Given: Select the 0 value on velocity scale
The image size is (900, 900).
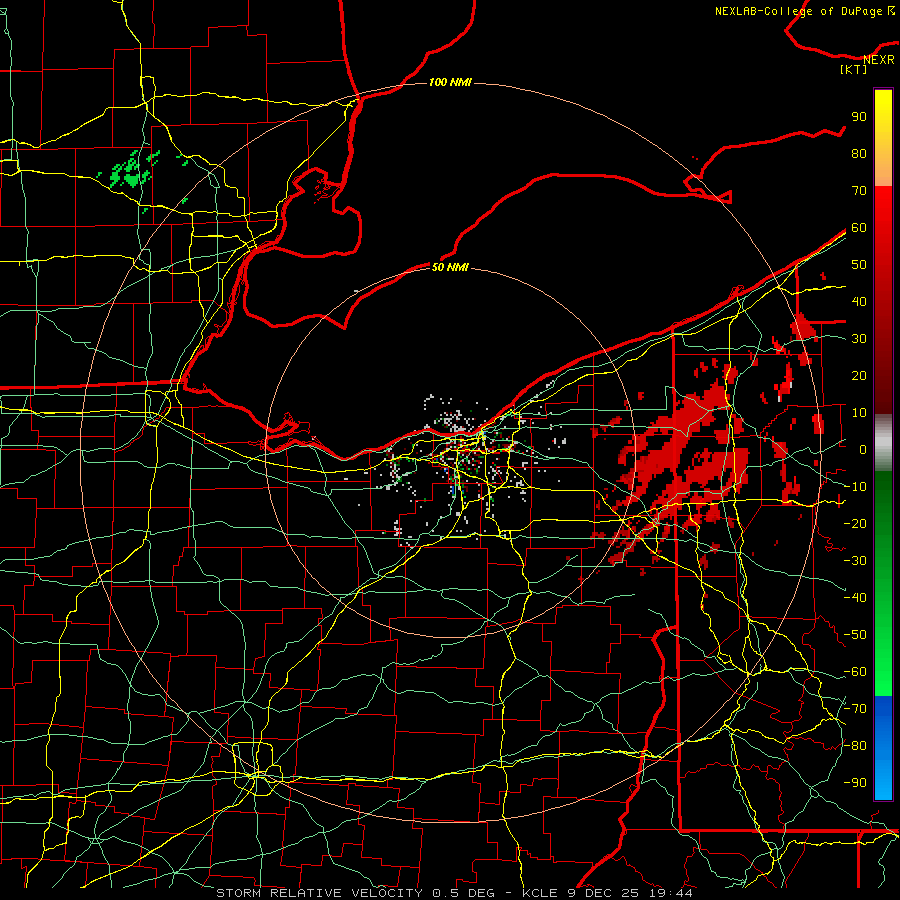Looking at the screenshot, I should pyautogui.click(x=863, y=450).
